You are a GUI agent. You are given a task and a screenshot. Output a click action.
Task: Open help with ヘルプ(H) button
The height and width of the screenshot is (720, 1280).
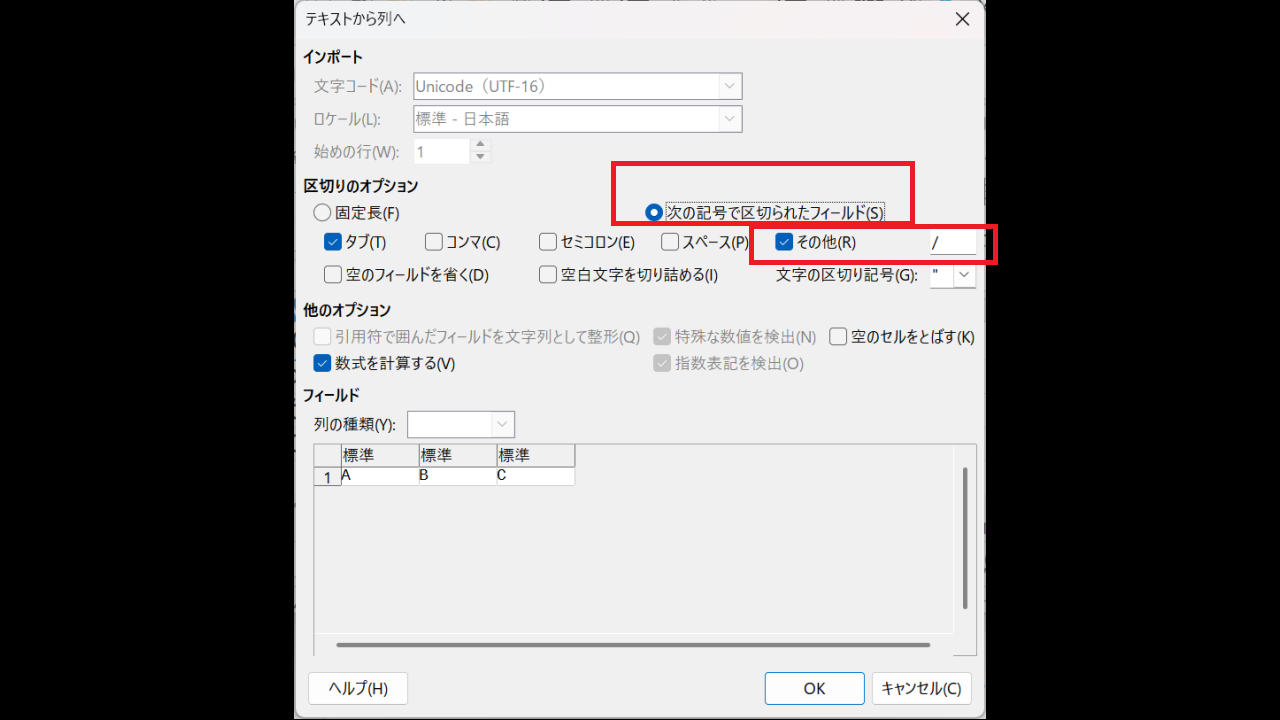[x=358, y=688]
